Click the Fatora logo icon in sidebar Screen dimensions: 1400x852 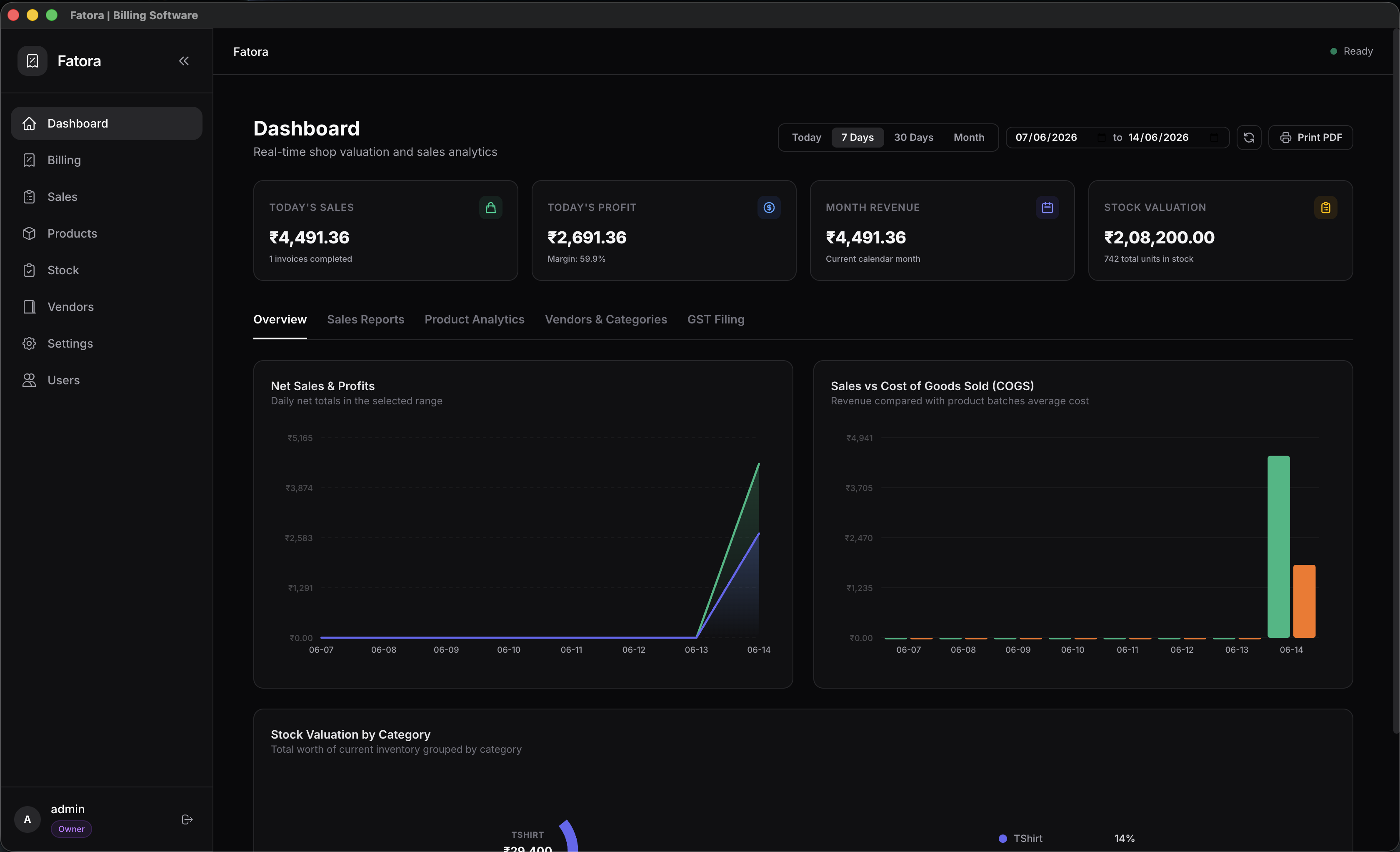[x=32, y=61]
